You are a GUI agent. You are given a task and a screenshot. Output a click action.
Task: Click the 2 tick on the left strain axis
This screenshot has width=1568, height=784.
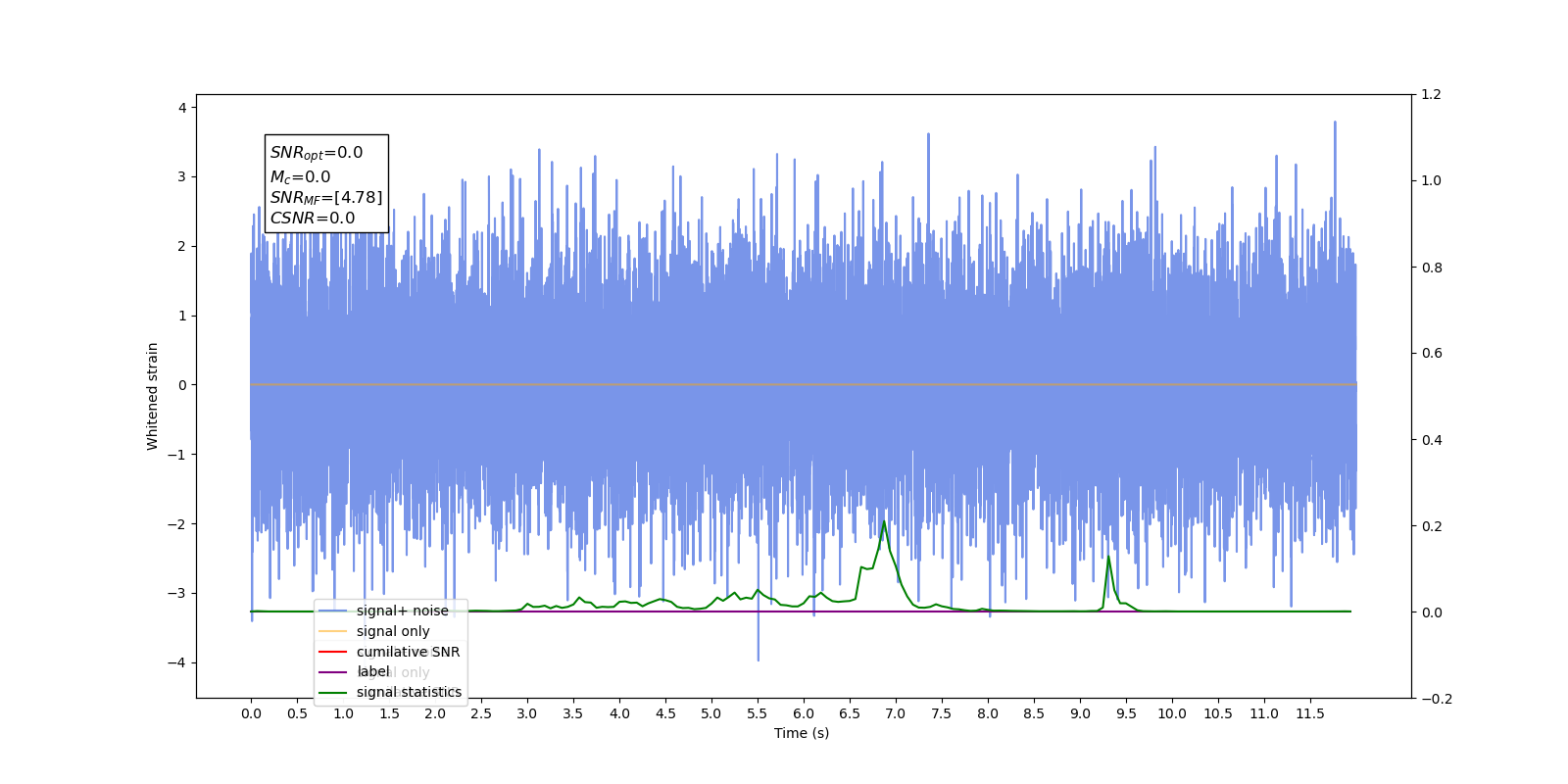[x=182, y=247]
